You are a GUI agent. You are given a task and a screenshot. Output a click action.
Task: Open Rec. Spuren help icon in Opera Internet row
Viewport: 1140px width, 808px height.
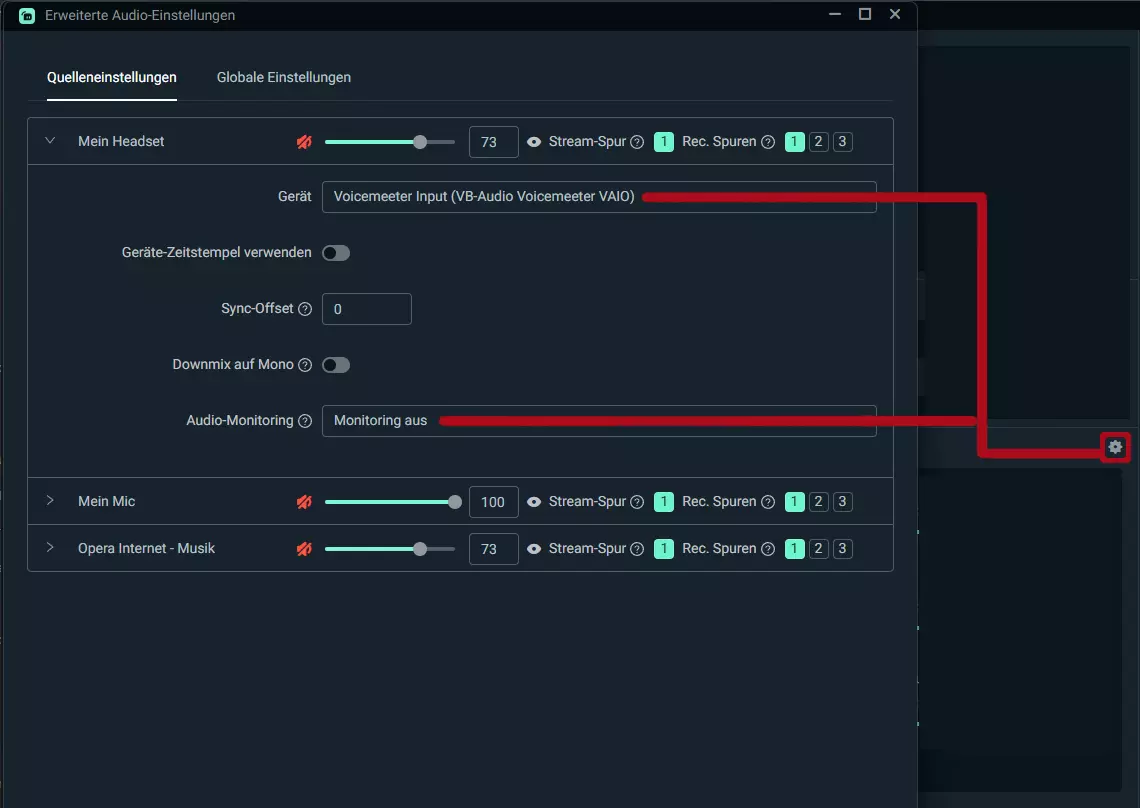(x=768, y=549)
